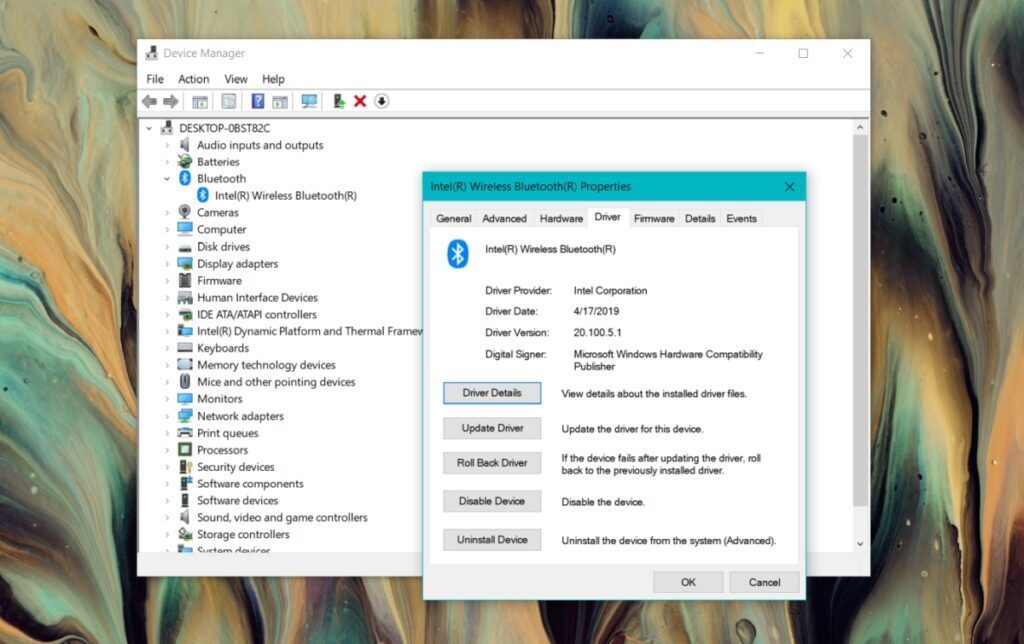
Task: Click the forward navigation arrow in Device Manager
Action: [170, 101]
